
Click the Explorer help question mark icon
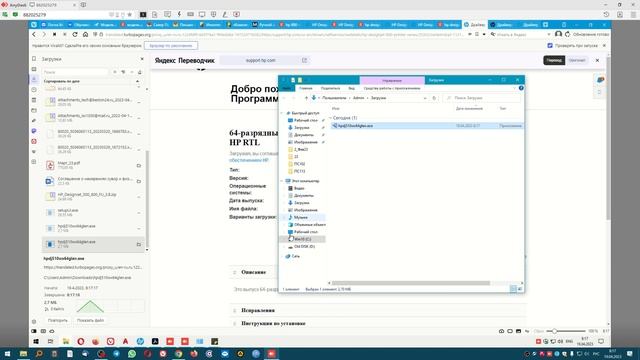tap(521, 88)
